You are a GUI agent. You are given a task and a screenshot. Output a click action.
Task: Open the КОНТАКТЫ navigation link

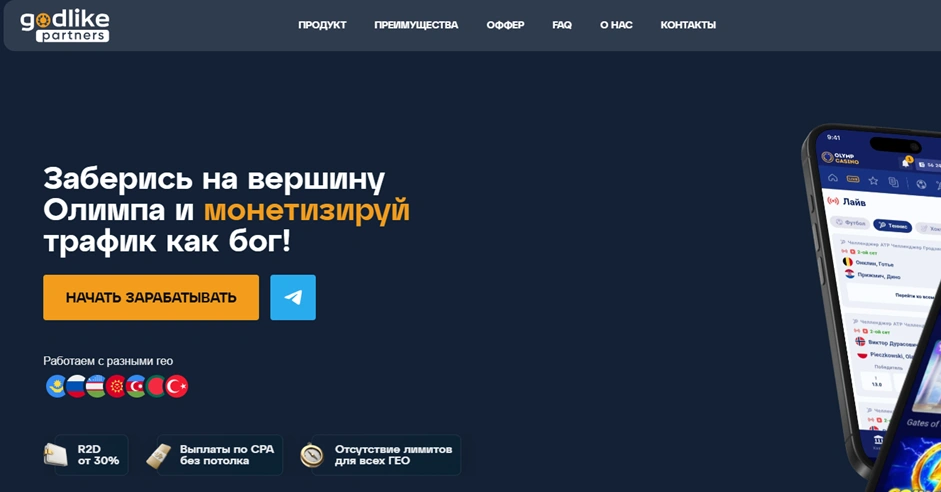point(688,25)
